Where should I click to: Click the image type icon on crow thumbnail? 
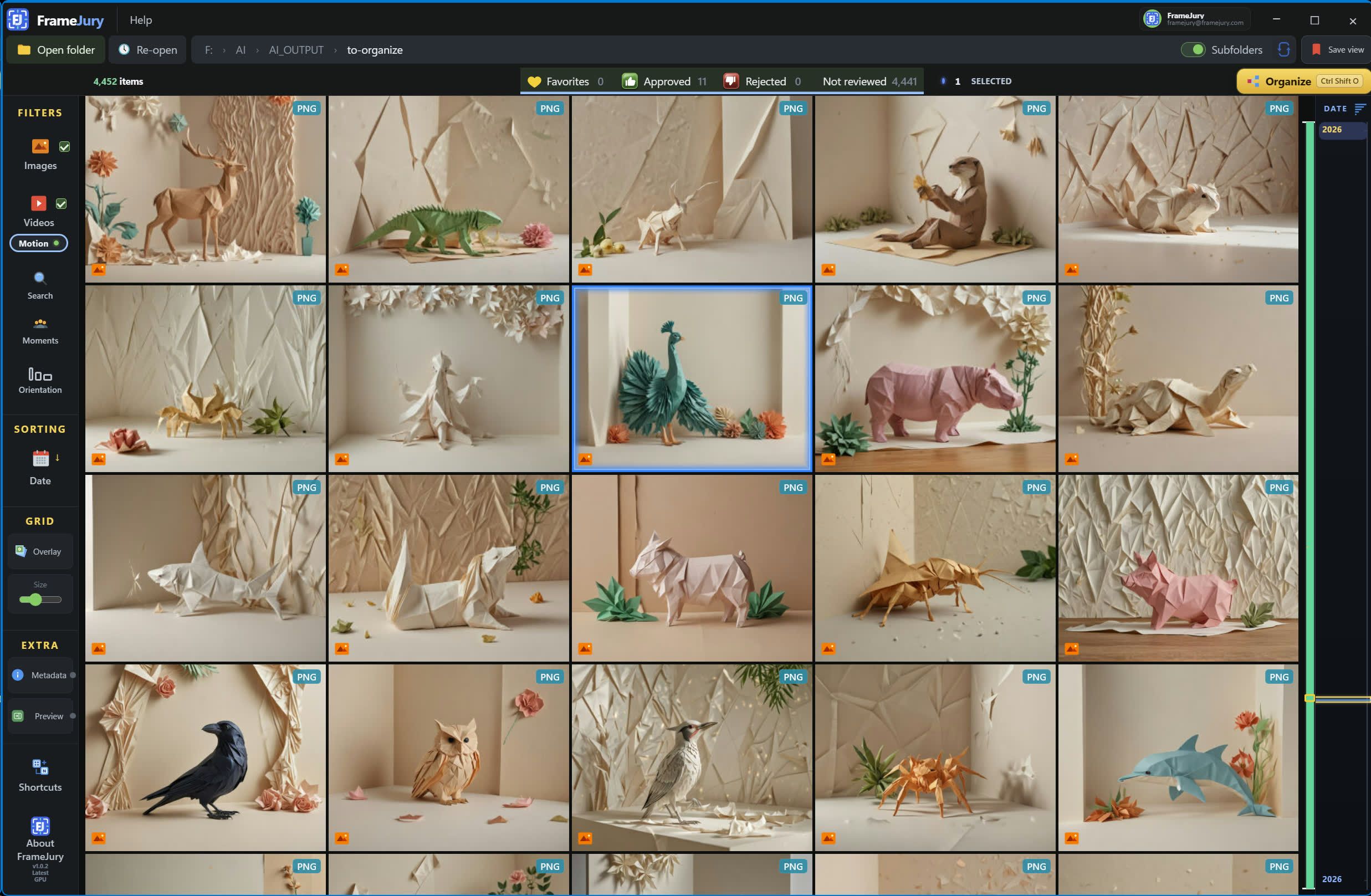click(99, 838)
